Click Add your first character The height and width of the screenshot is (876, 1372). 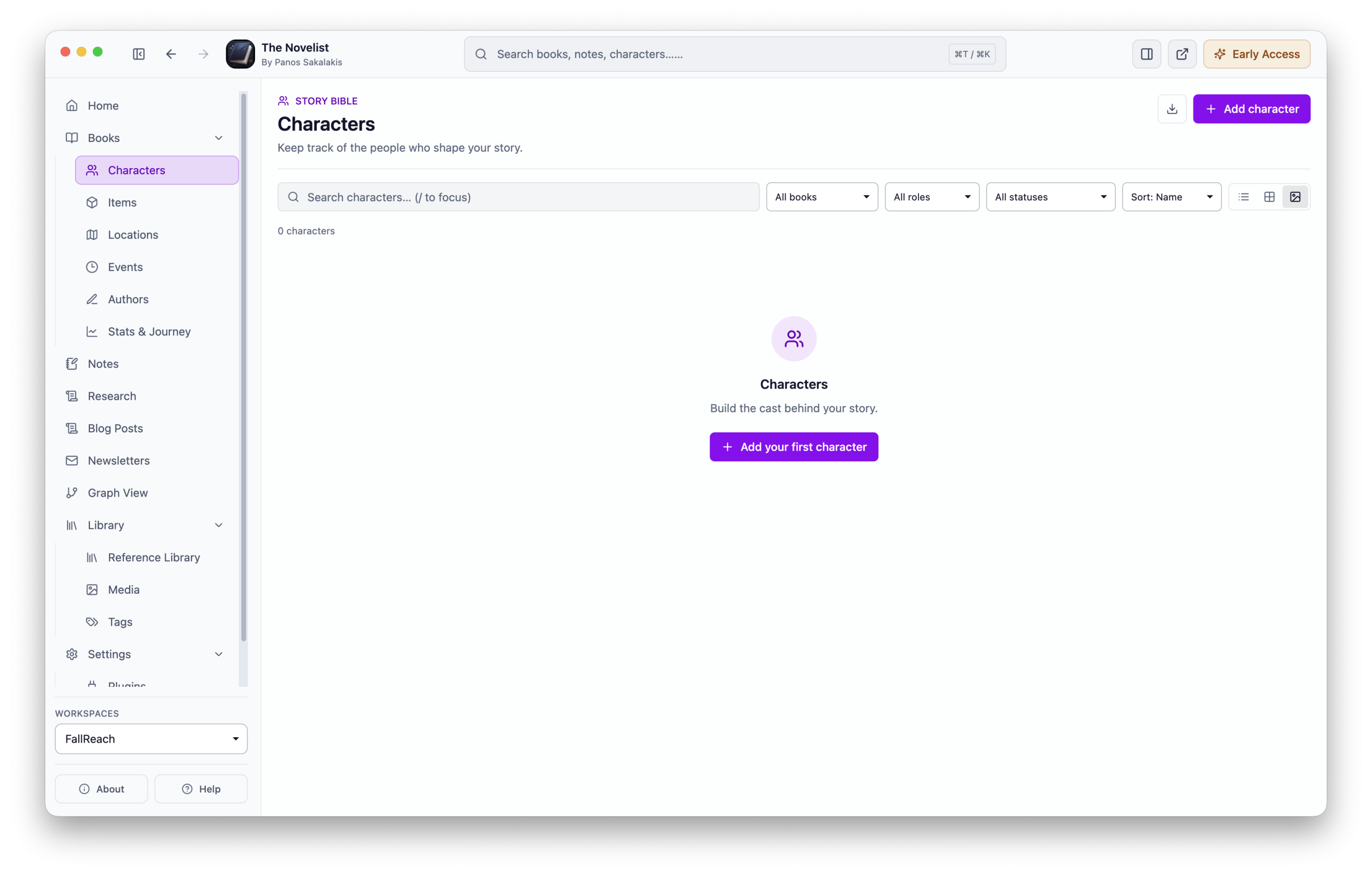794,447
